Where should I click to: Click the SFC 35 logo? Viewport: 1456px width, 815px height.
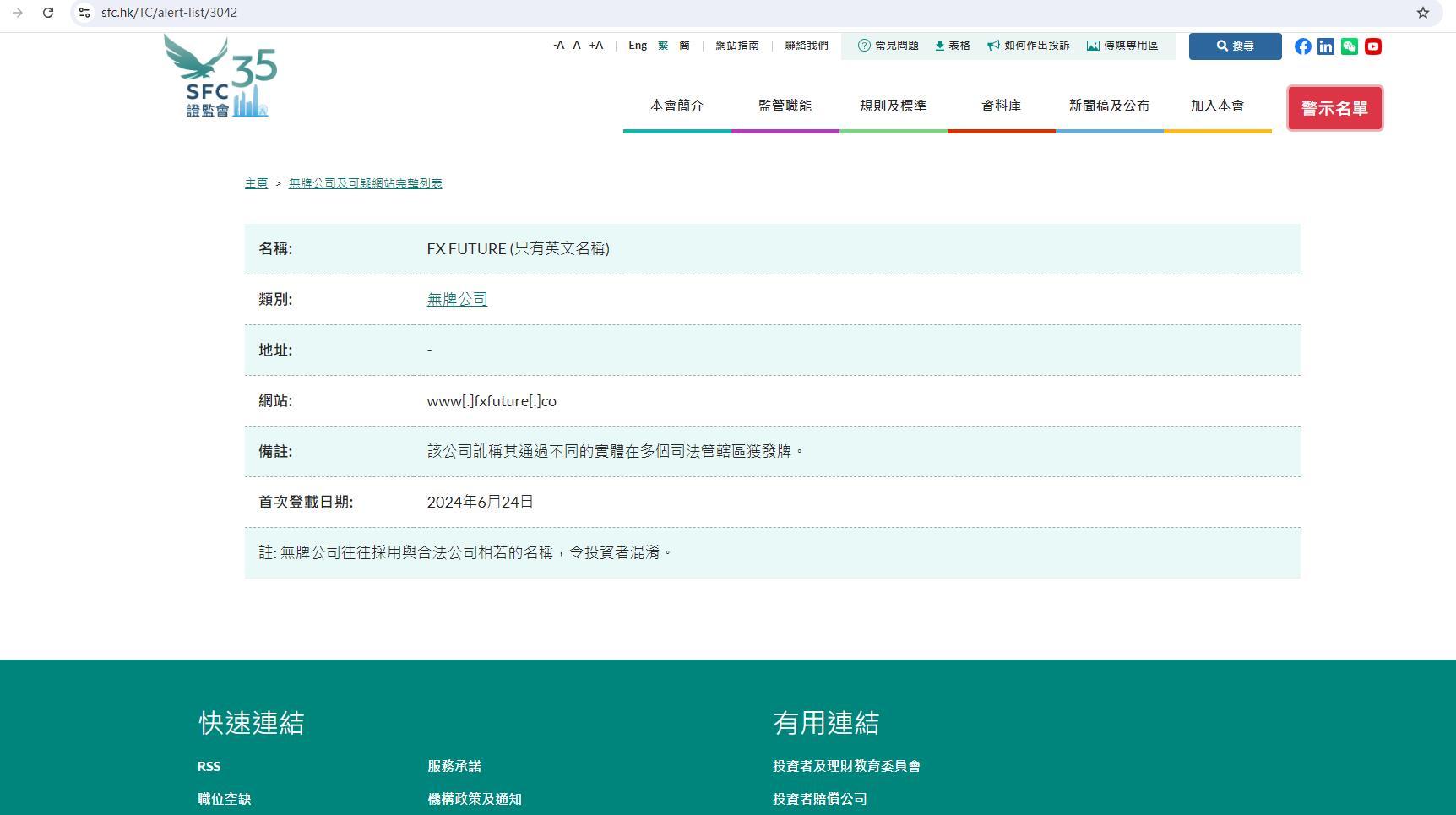pyautogui.click(x=221, y=77)
